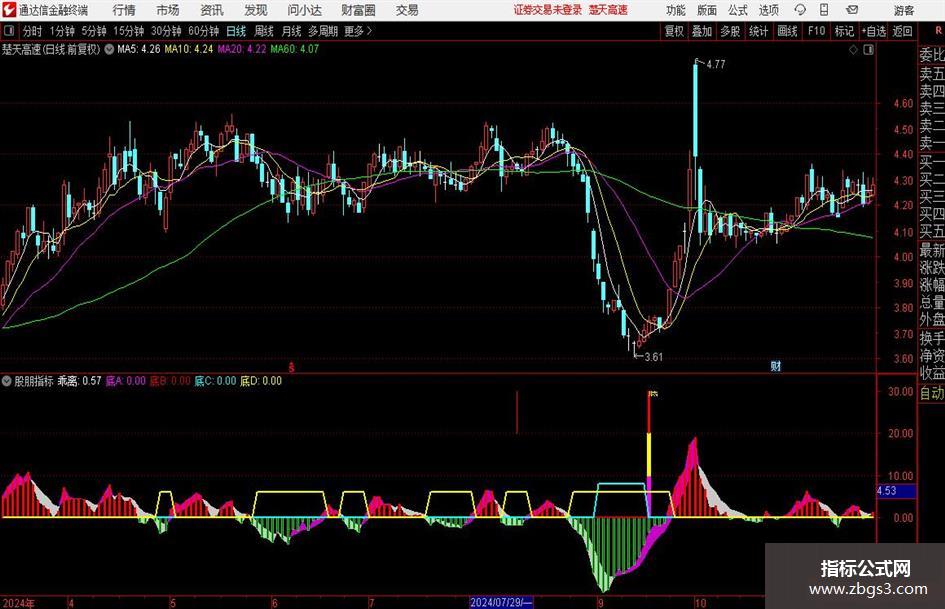Open the 选项 menu
945x609 pixels.
click(769, 10)
